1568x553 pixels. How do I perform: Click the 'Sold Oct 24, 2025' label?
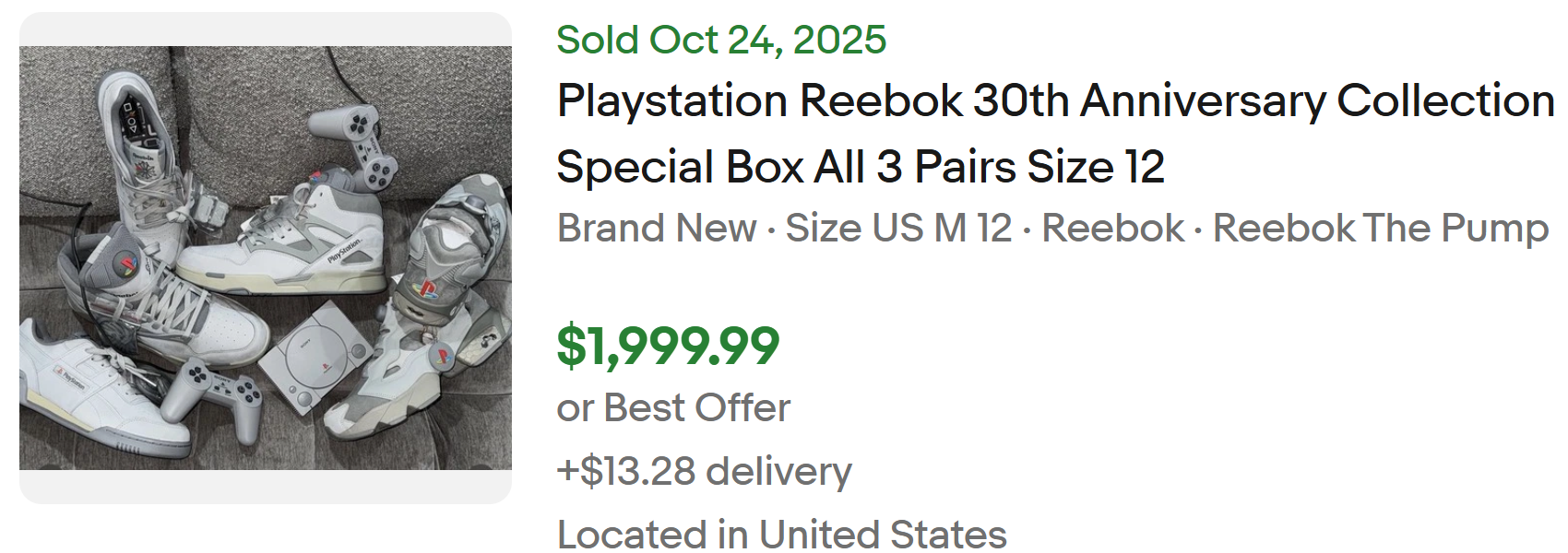pyautogui.click(x=720, y=40)
